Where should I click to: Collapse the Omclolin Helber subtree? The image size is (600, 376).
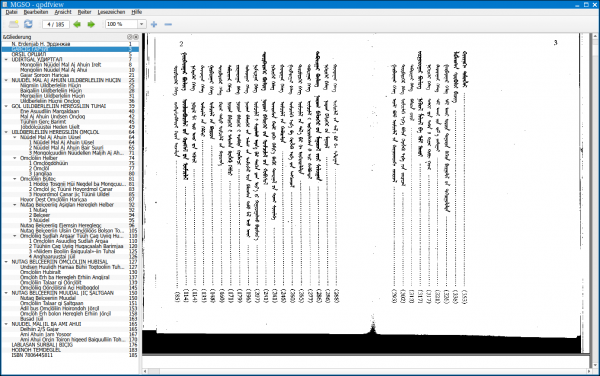15,158
